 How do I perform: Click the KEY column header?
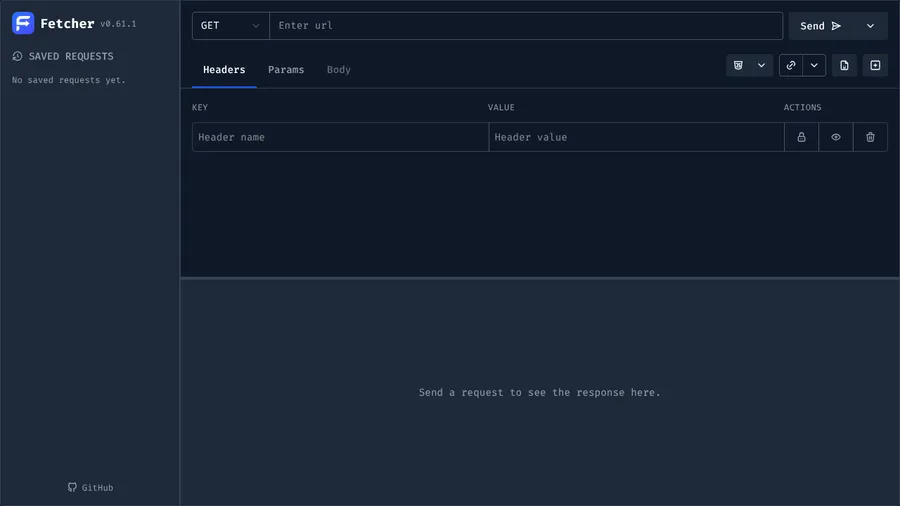click(x=200, y=107)
